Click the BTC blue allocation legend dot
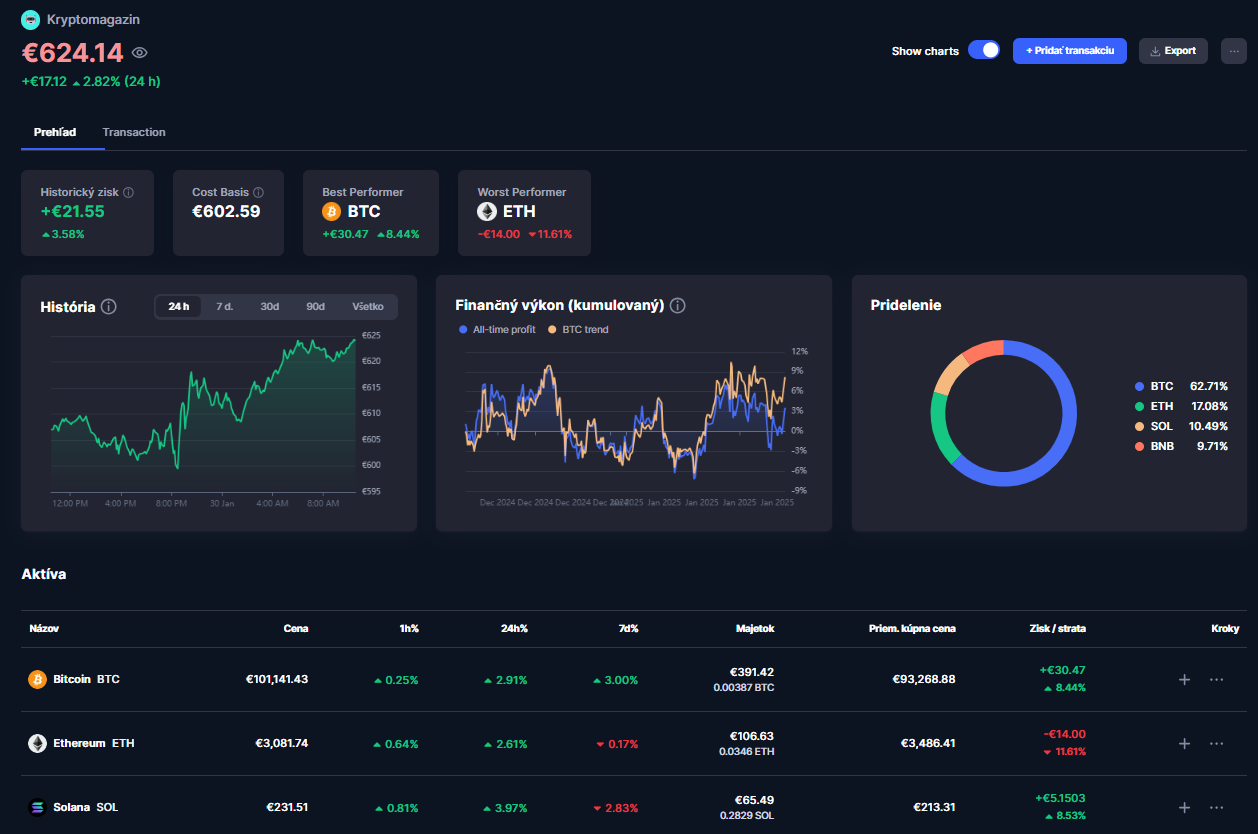 [x=1139, y=386]
